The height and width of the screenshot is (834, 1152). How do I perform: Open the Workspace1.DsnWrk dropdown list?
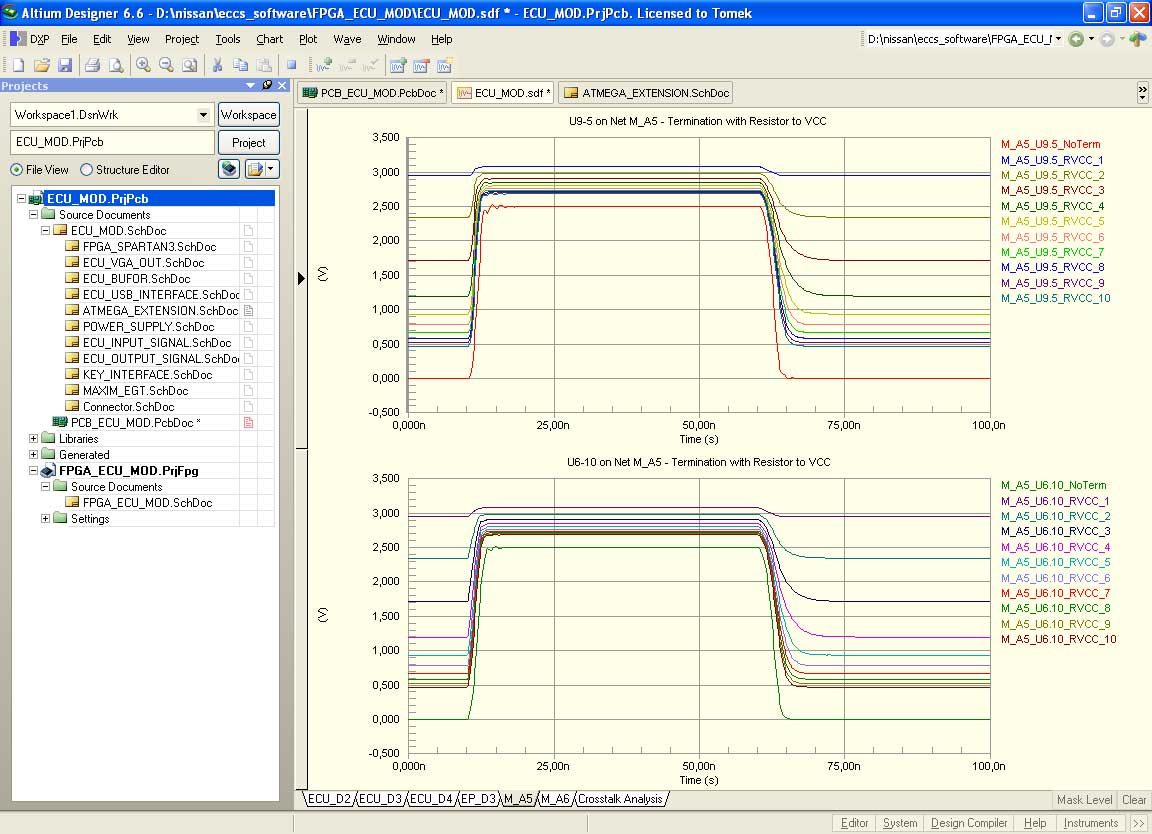pos(204,115)
